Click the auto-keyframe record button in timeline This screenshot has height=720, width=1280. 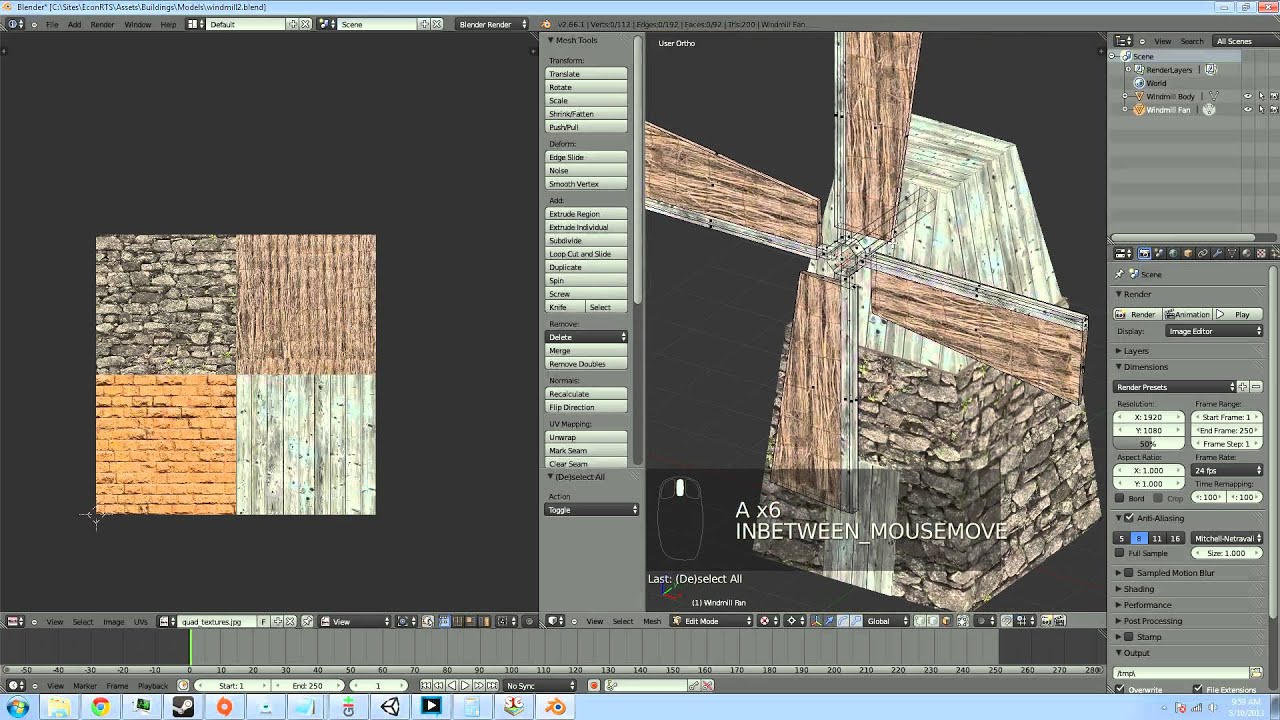[593, 686]
